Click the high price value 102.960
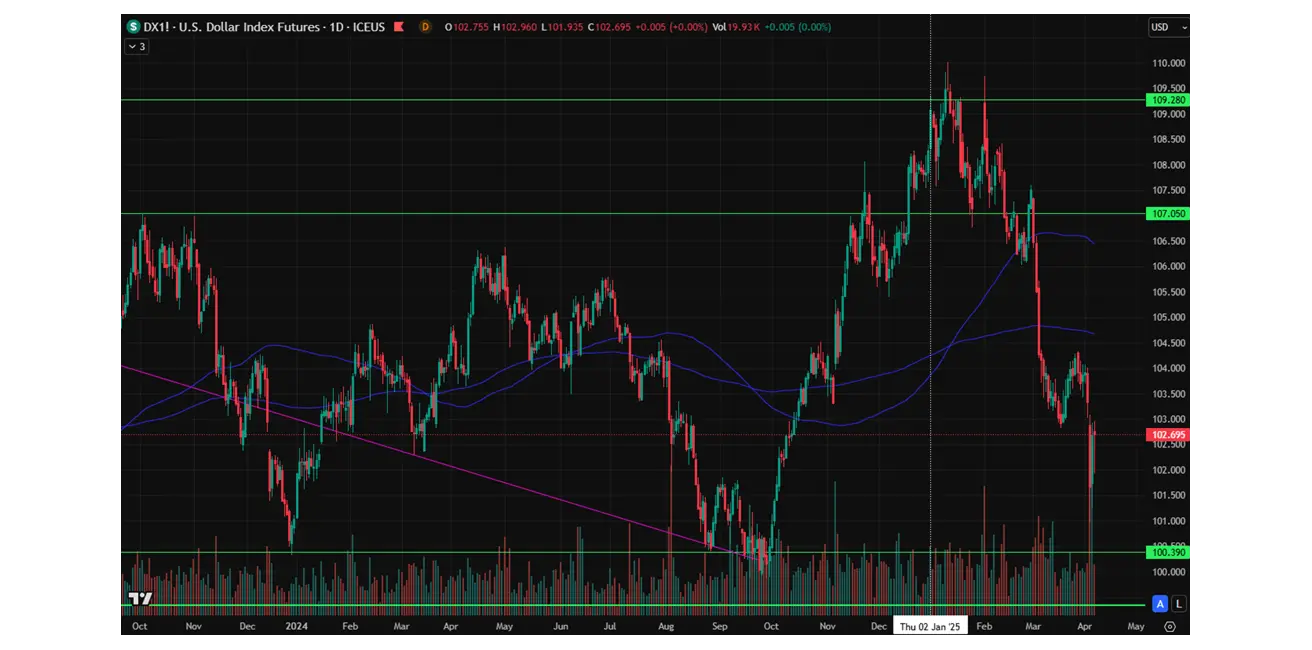The image size is (1312, 650). click(x=517, y=27)
